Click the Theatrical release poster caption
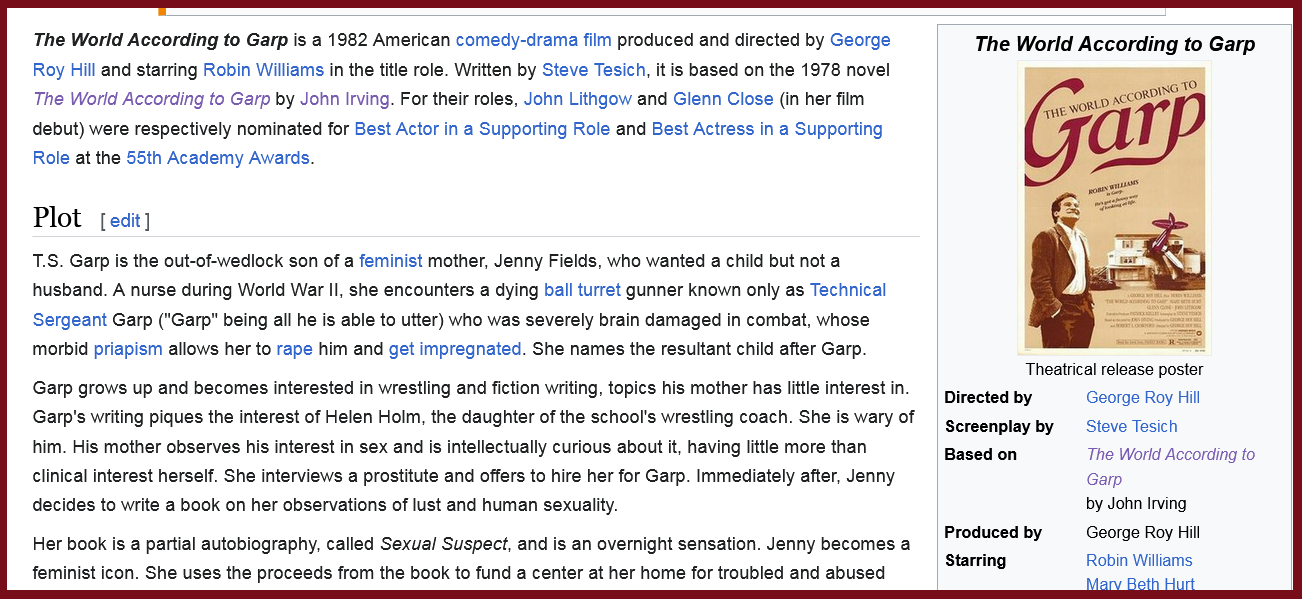1302x599 pixels. [1114, 370]
